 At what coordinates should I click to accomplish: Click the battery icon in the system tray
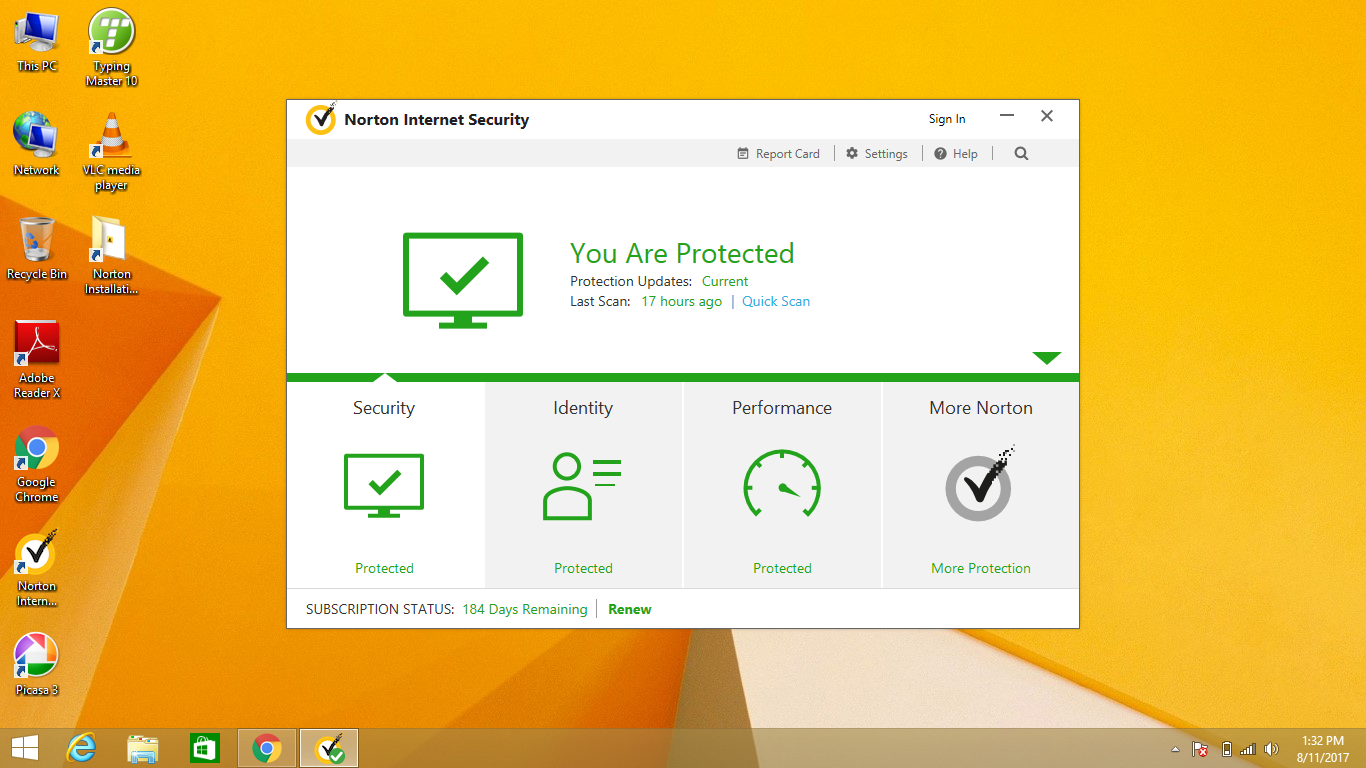[x=1227, y=749]
